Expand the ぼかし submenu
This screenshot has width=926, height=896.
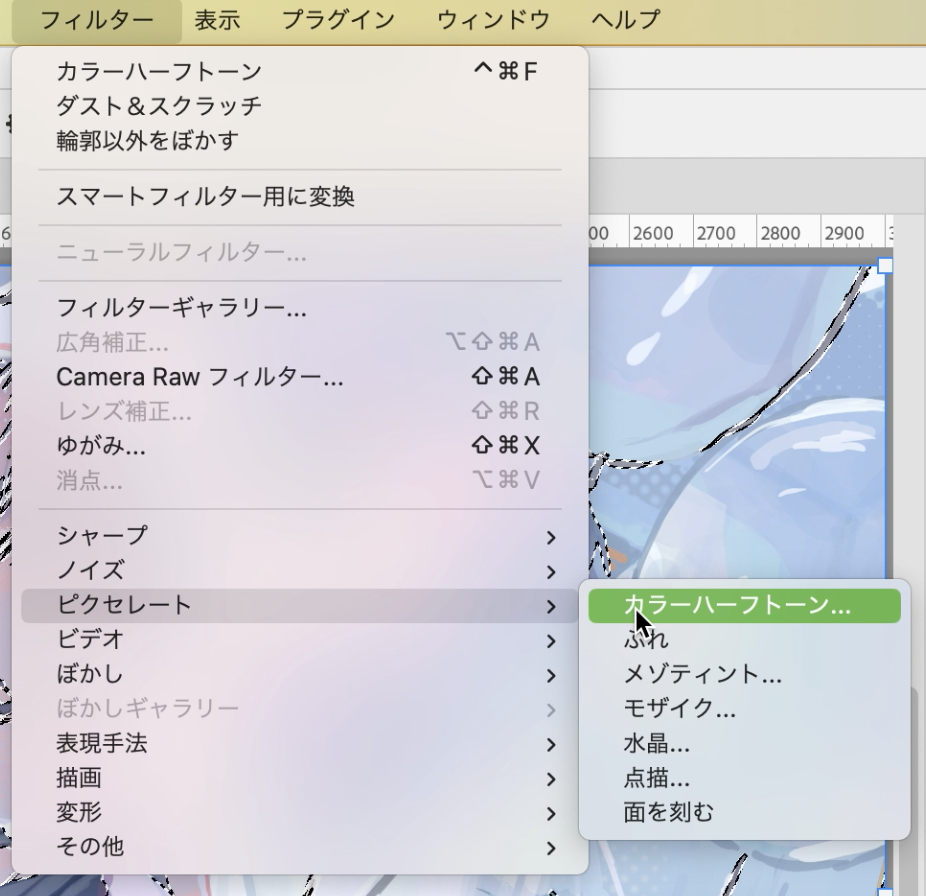click(300, 675)
